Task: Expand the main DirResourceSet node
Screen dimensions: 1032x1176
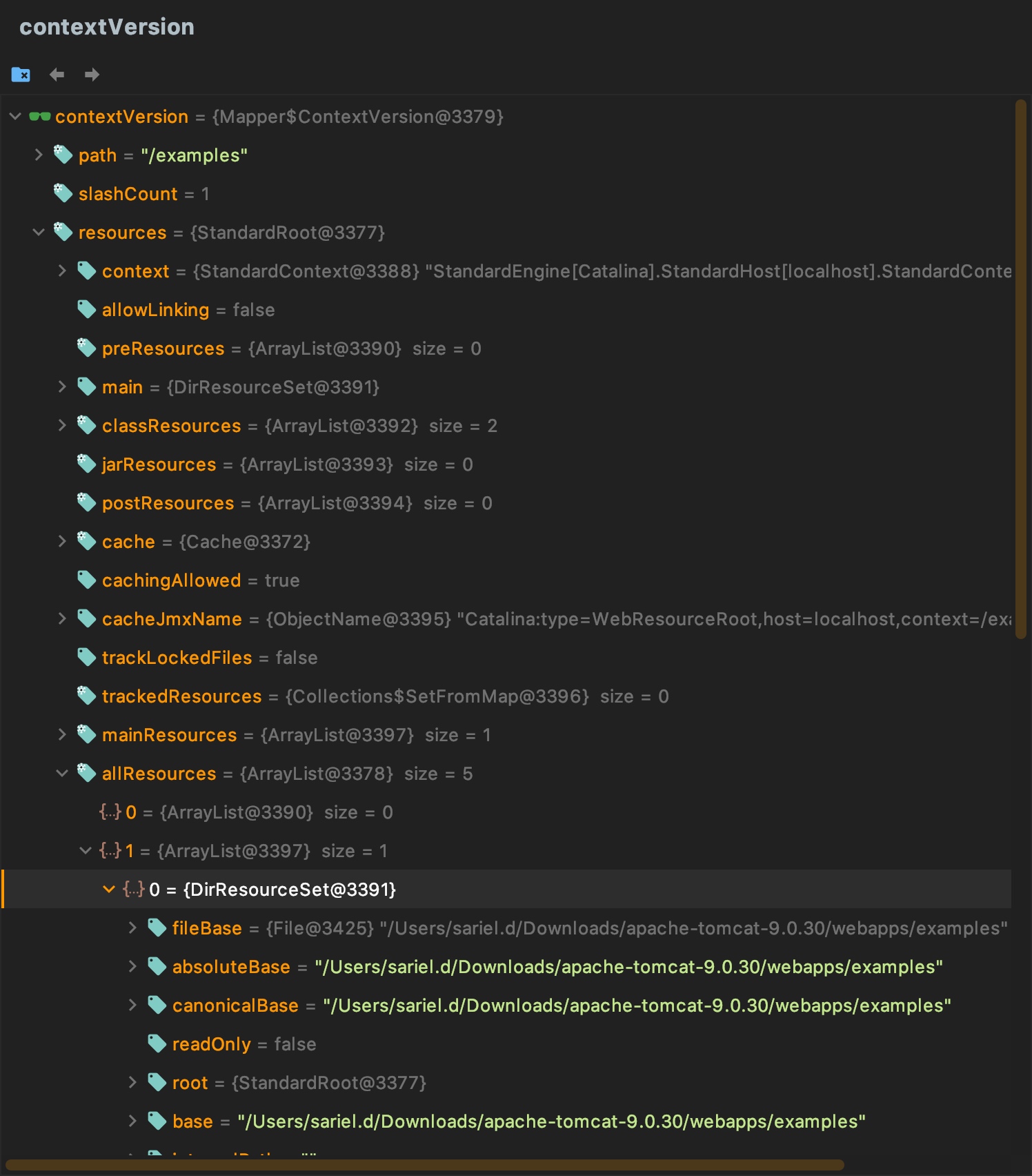Action: pos(62,386)
